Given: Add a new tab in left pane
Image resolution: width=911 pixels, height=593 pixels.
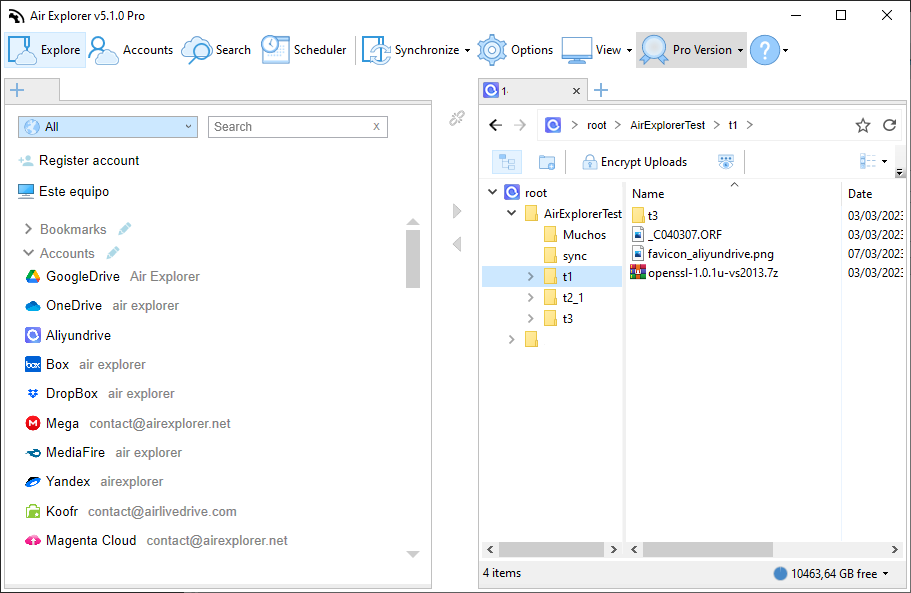Looking at the screenshot, I should [17, 90].
